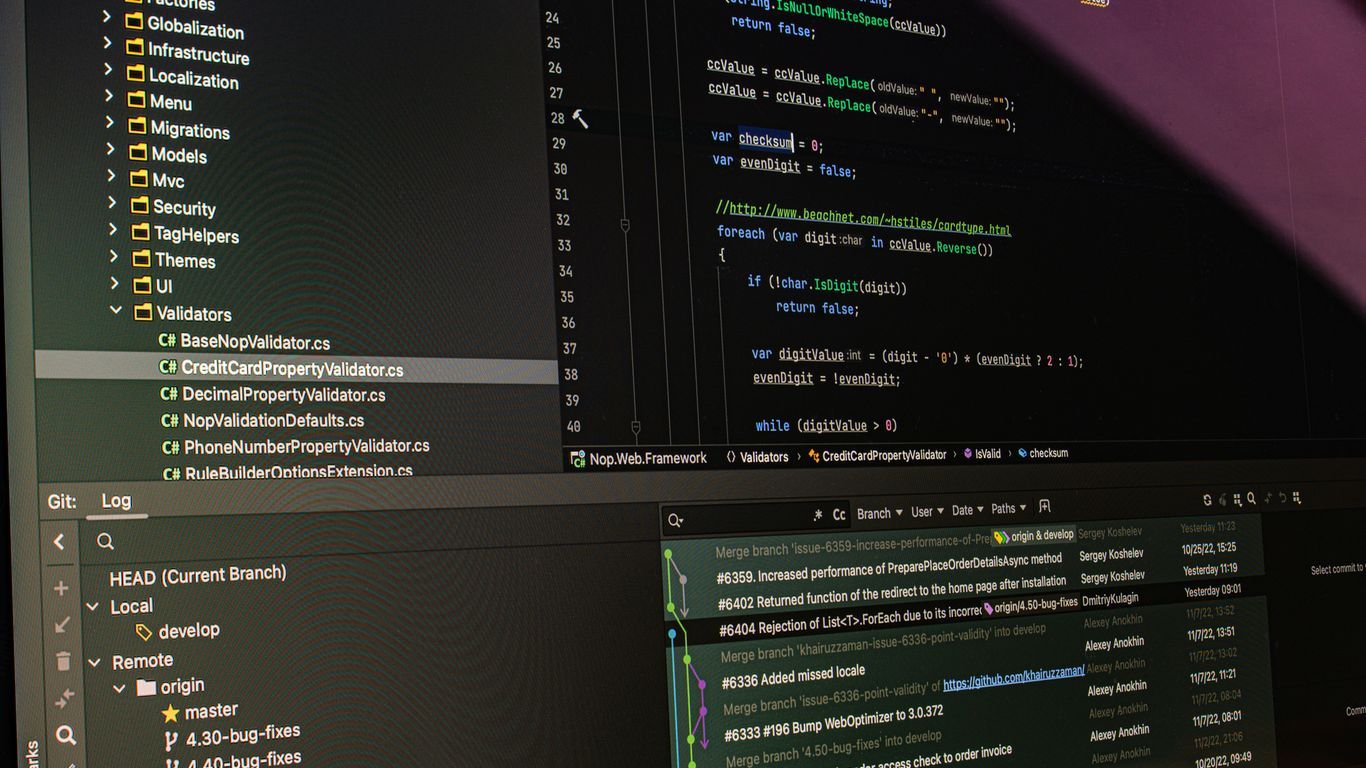Open the Date filter dropdown
1366x768 pixels.
[962, 510]
